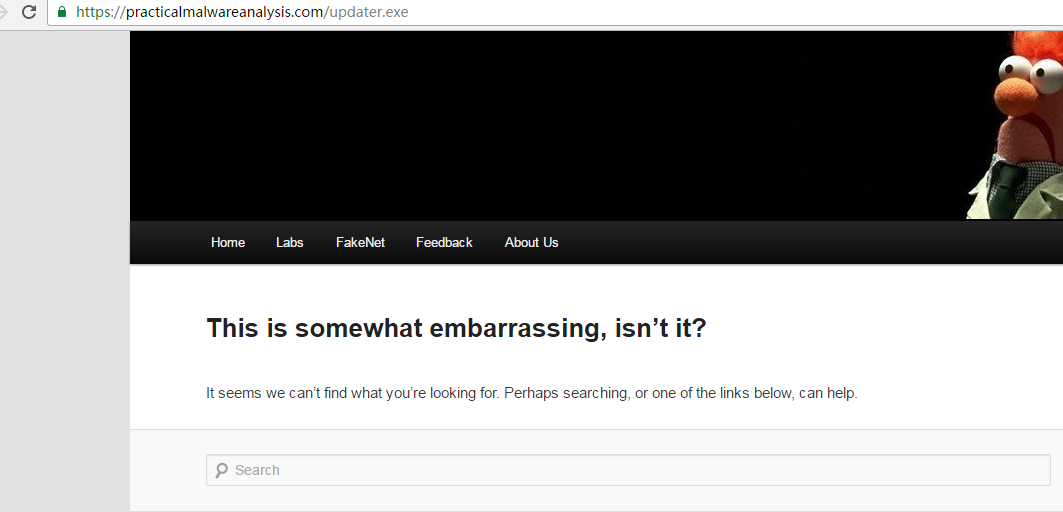Open the About Us page
The height and width of the screenshot is (512, 1063).
(531, 242)
